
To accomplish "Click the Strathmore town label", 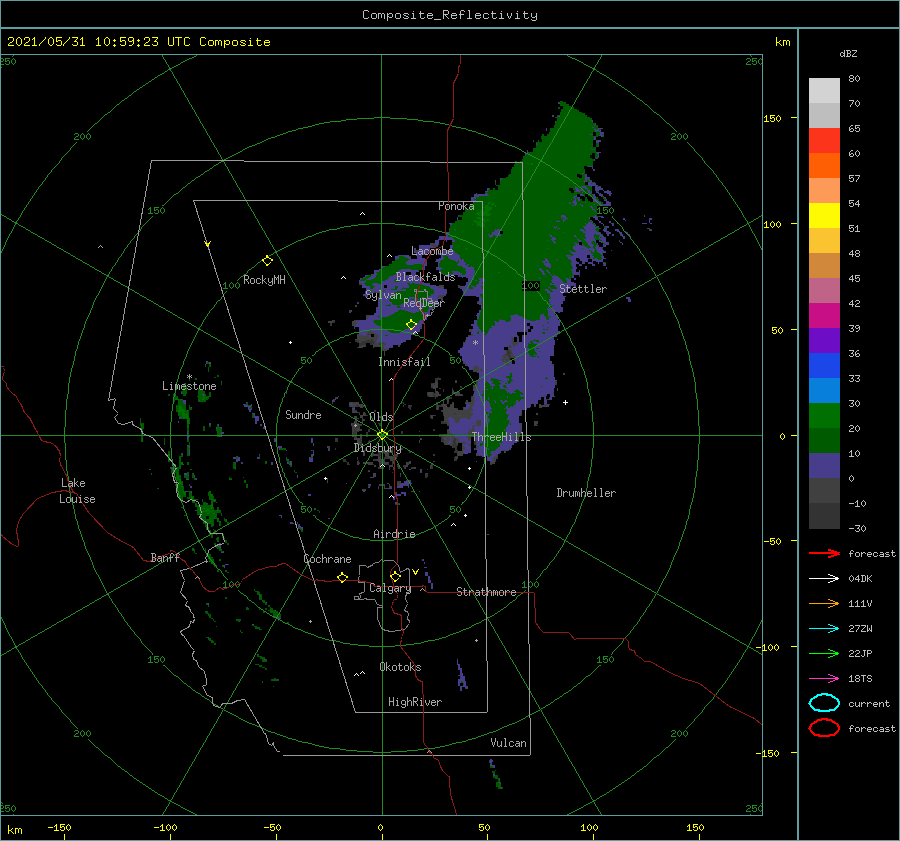I will [486, 592].
